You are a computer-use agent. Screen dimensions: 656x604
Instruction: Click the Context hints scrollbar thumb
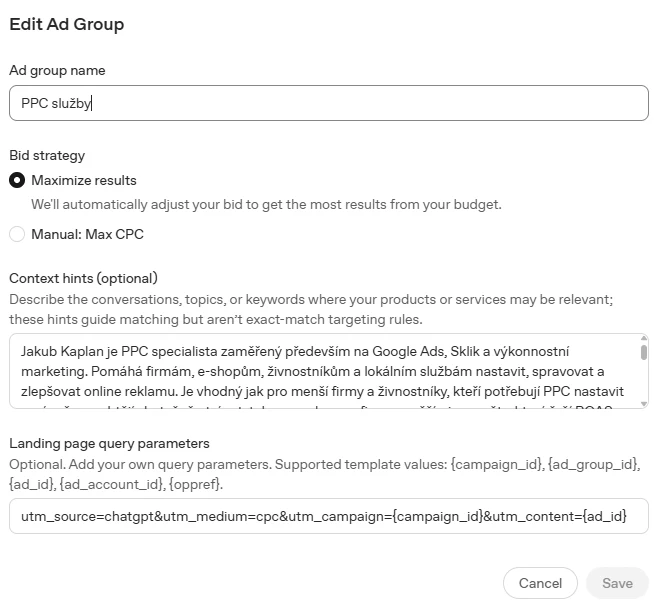pos(644,352)
